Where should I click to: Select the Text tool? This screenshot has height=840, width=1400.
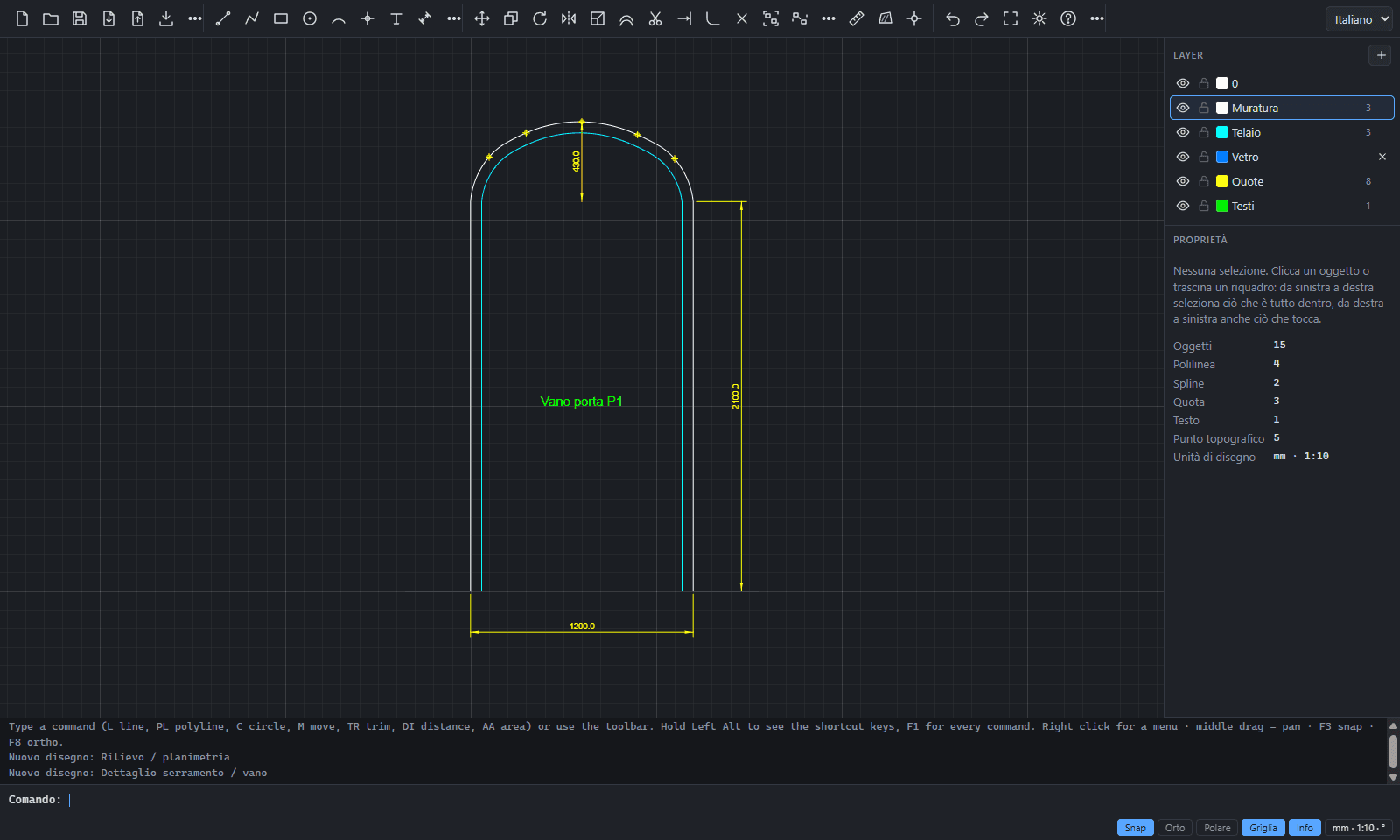point(396,18)
